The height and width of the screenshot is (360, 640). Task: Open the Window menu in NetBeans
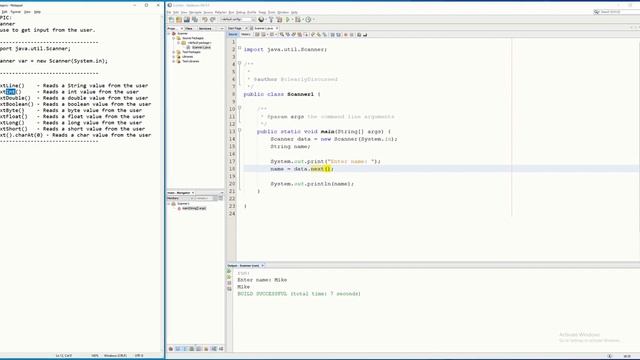click(x=283, y=12)
